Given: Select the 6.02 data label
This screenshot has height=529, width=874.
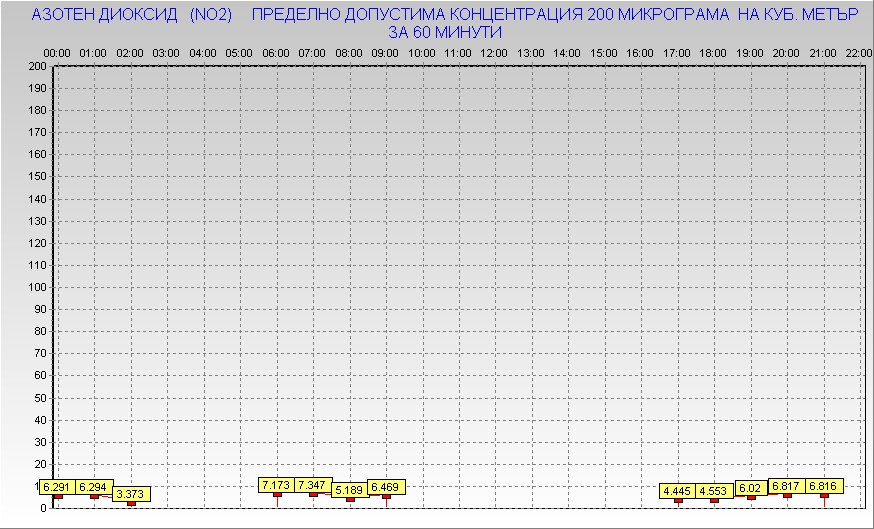Looking at the screenshot, I should (751, 488).
